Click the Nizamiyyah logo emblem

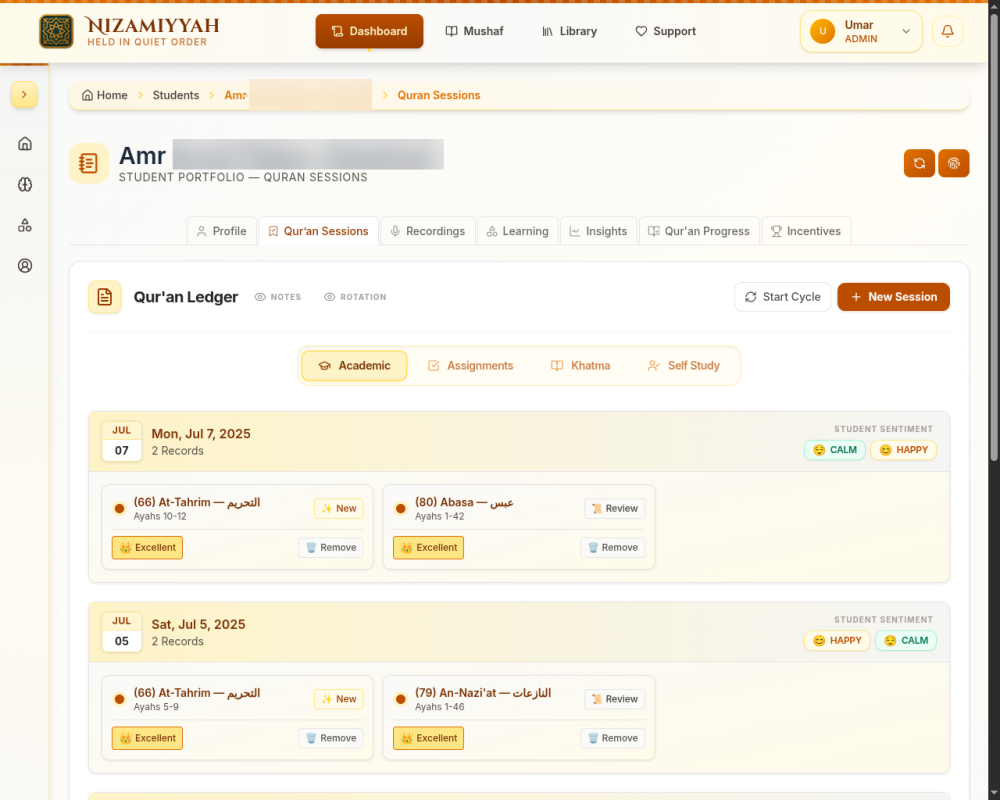pyautogui.click(x=56, y=31)
